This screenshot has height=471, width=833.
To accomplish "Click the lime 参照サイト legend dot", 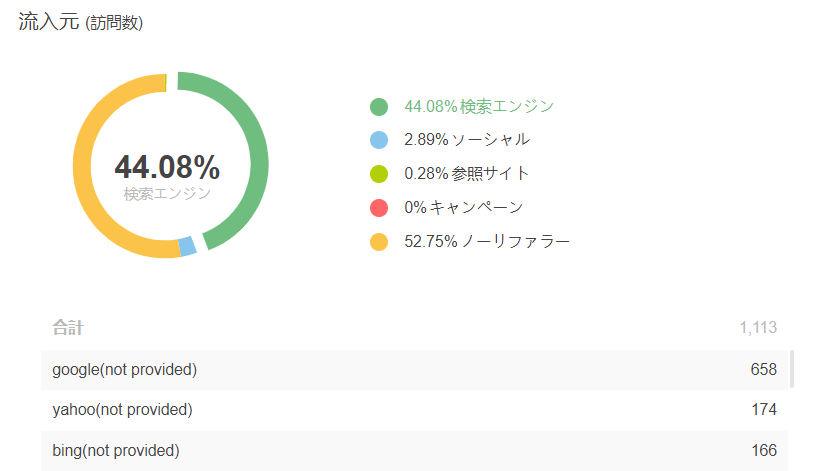I will 379,174.
